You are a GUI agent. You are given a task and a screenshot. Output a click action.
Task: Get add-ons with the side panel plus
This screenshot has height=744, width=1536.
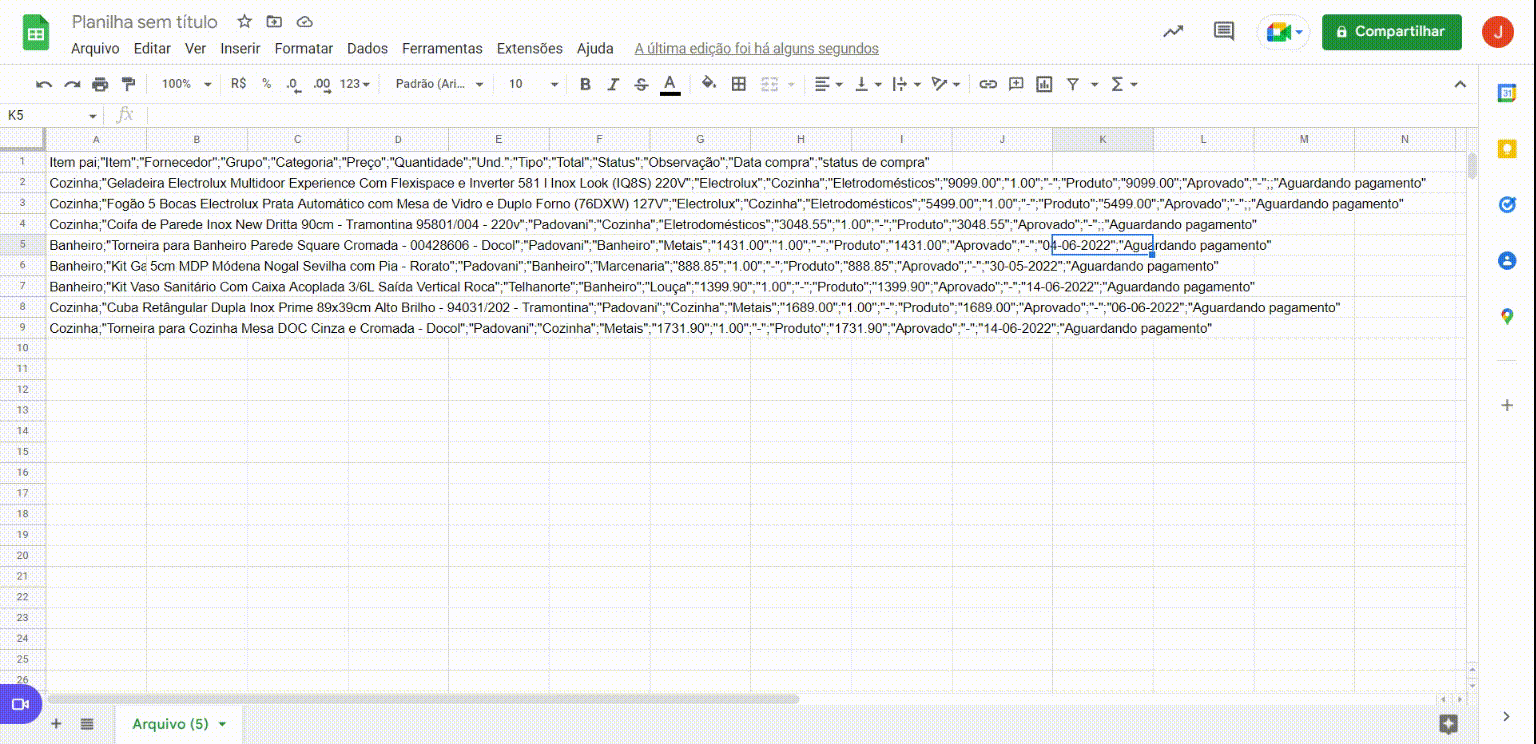coord(1507,405)
